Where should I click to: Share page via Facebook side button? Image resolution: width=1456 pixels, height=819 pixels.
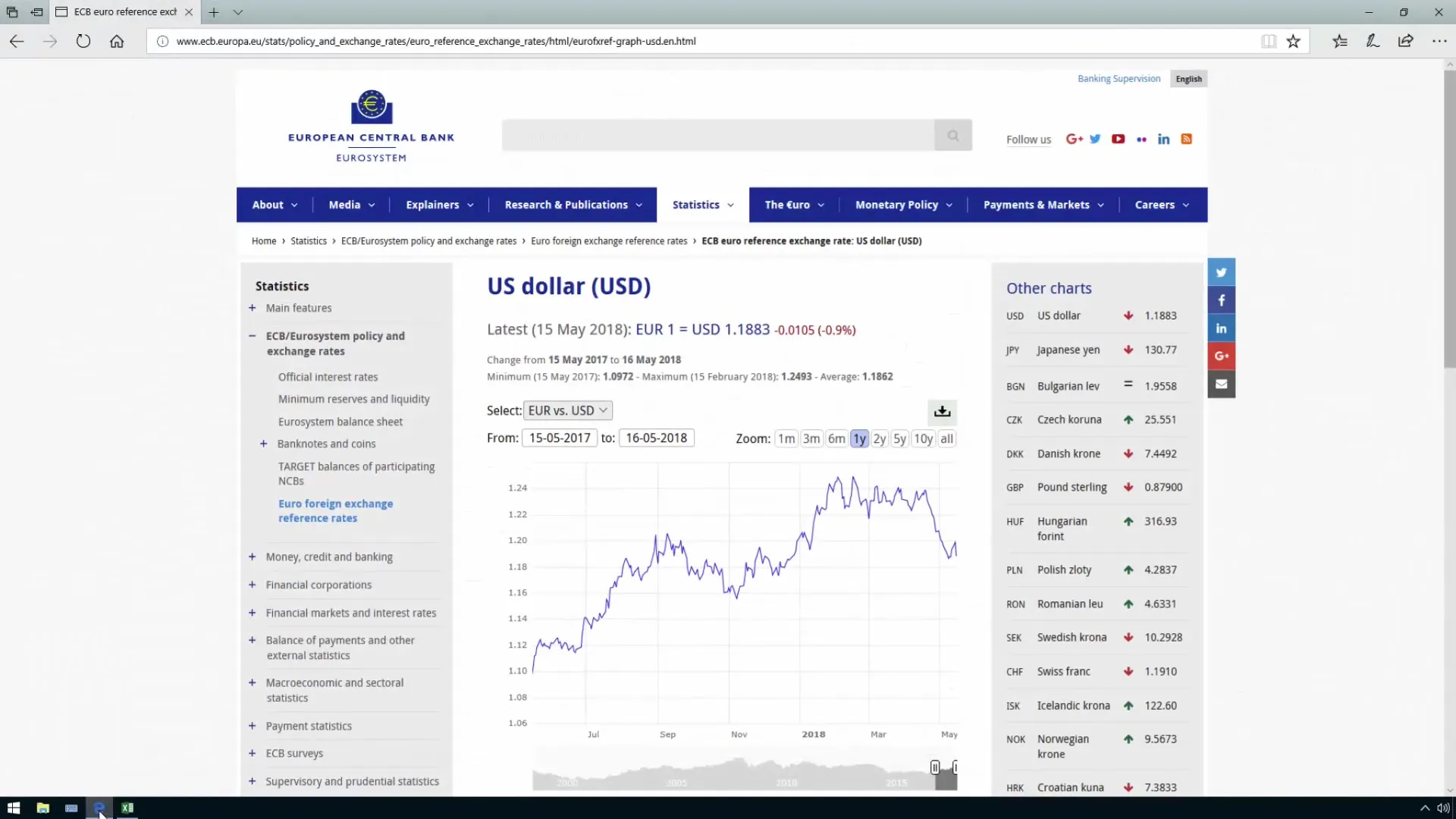point(1221,300)
